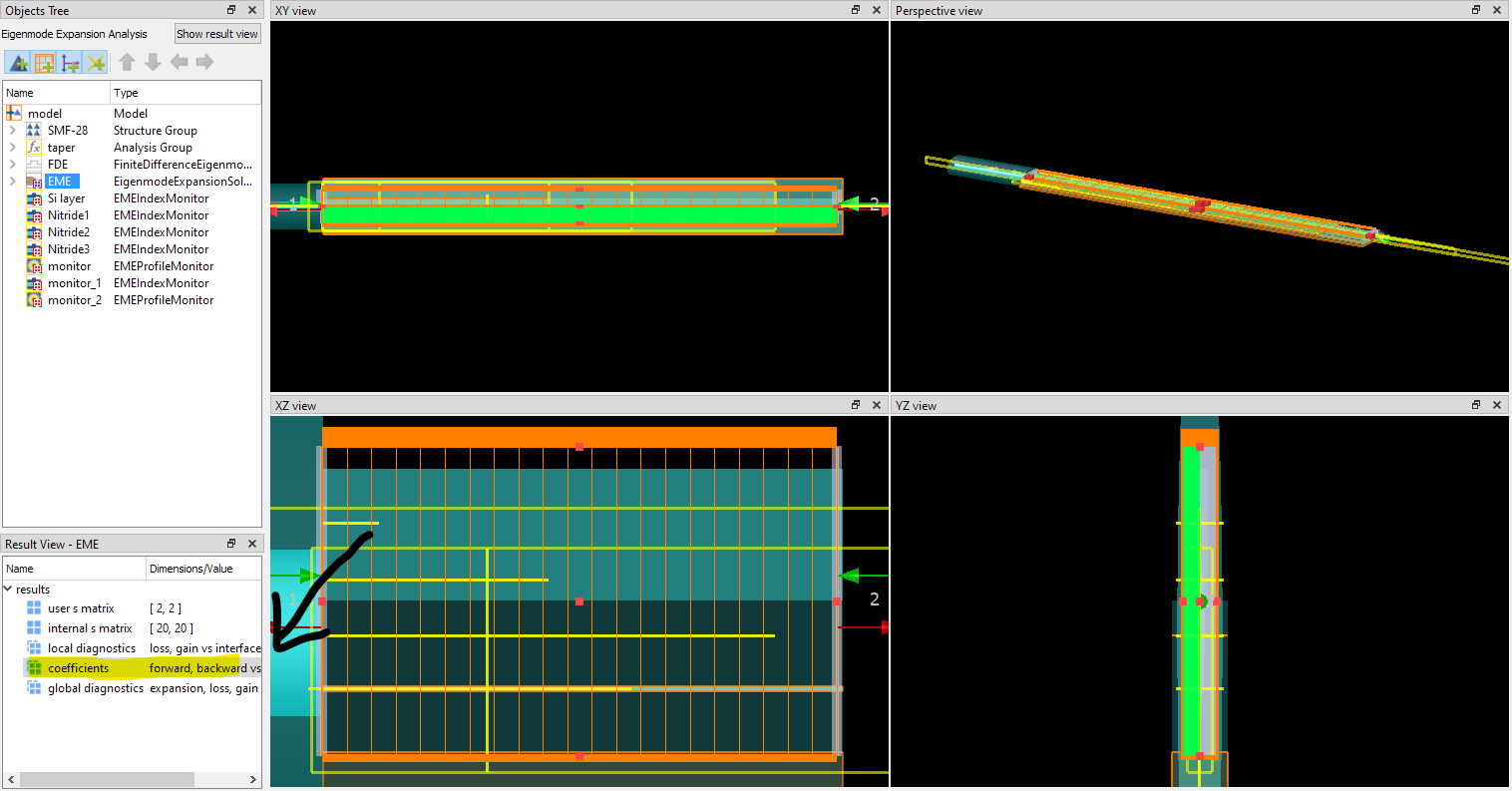The image size is (1512, 791).
Task: Select the SMF-28 structure group icon
Action: pyautogui.click(x=34, y=131)
